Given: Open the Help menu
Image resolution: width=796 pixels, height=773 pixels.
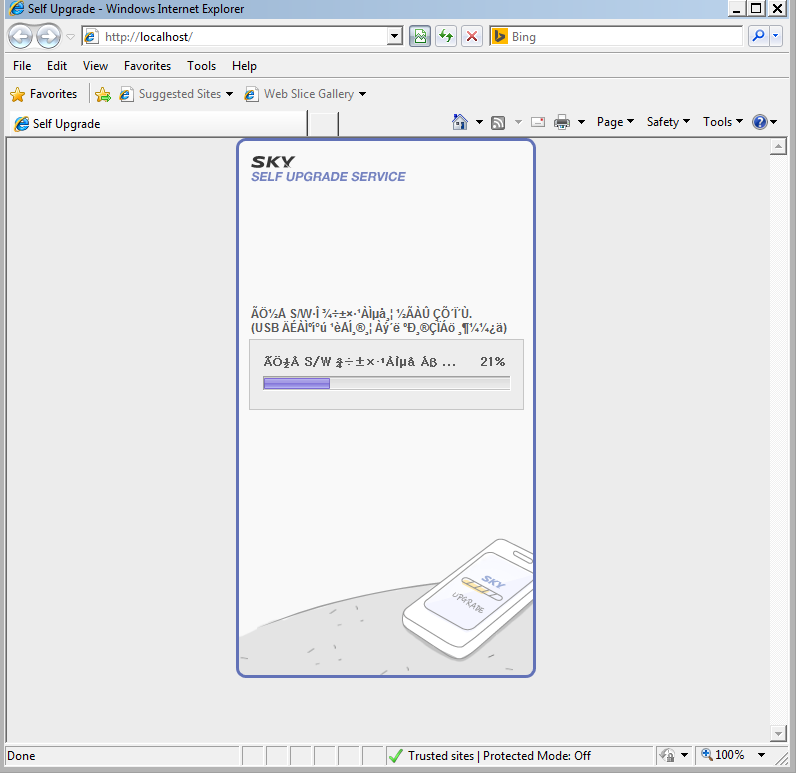Looking at the screenshot, I should coord(244,66).
